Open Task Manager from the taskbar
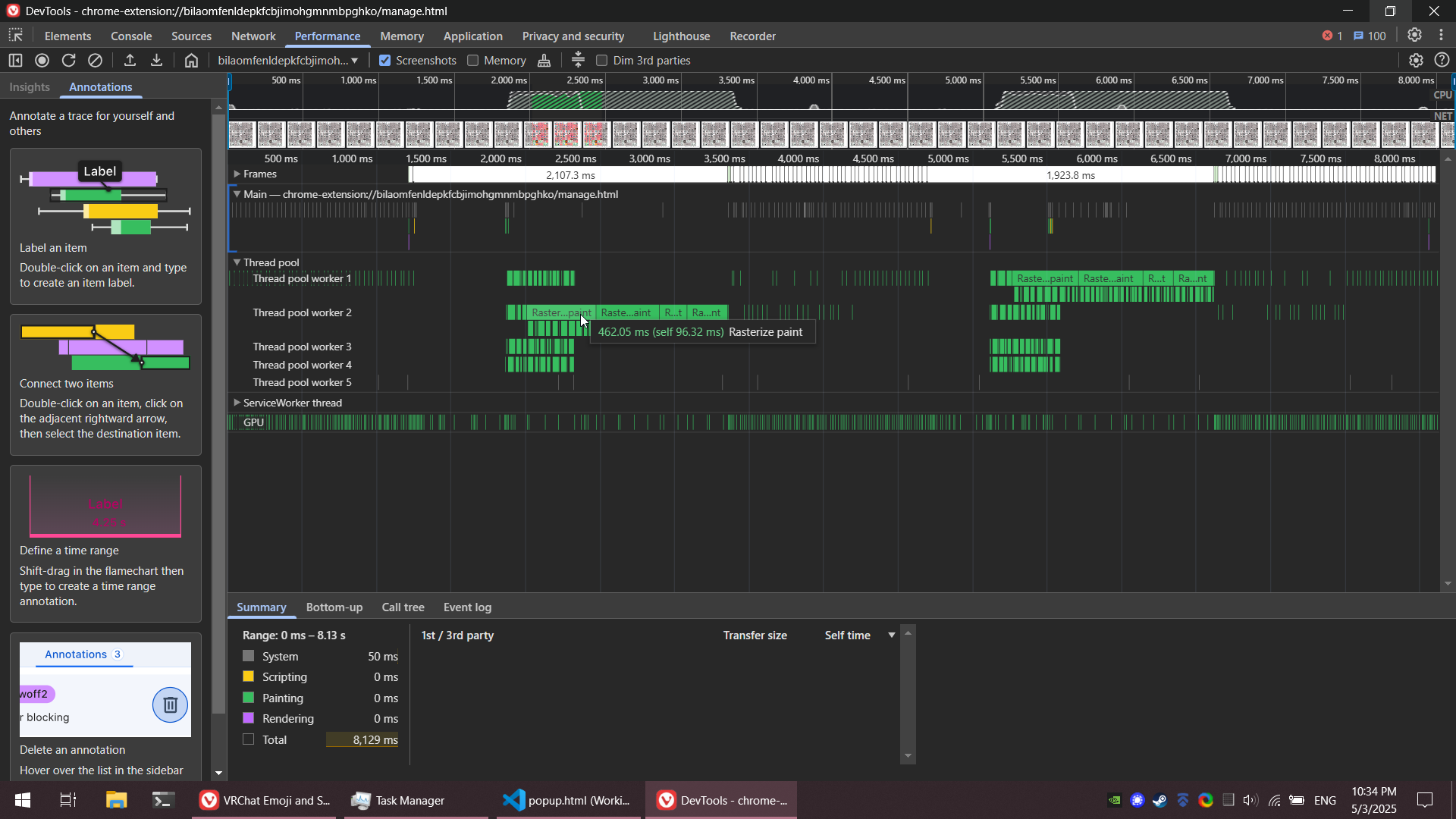Image resolution: width=1456 pixels, height=819 pixels. (x=409, y=800)
